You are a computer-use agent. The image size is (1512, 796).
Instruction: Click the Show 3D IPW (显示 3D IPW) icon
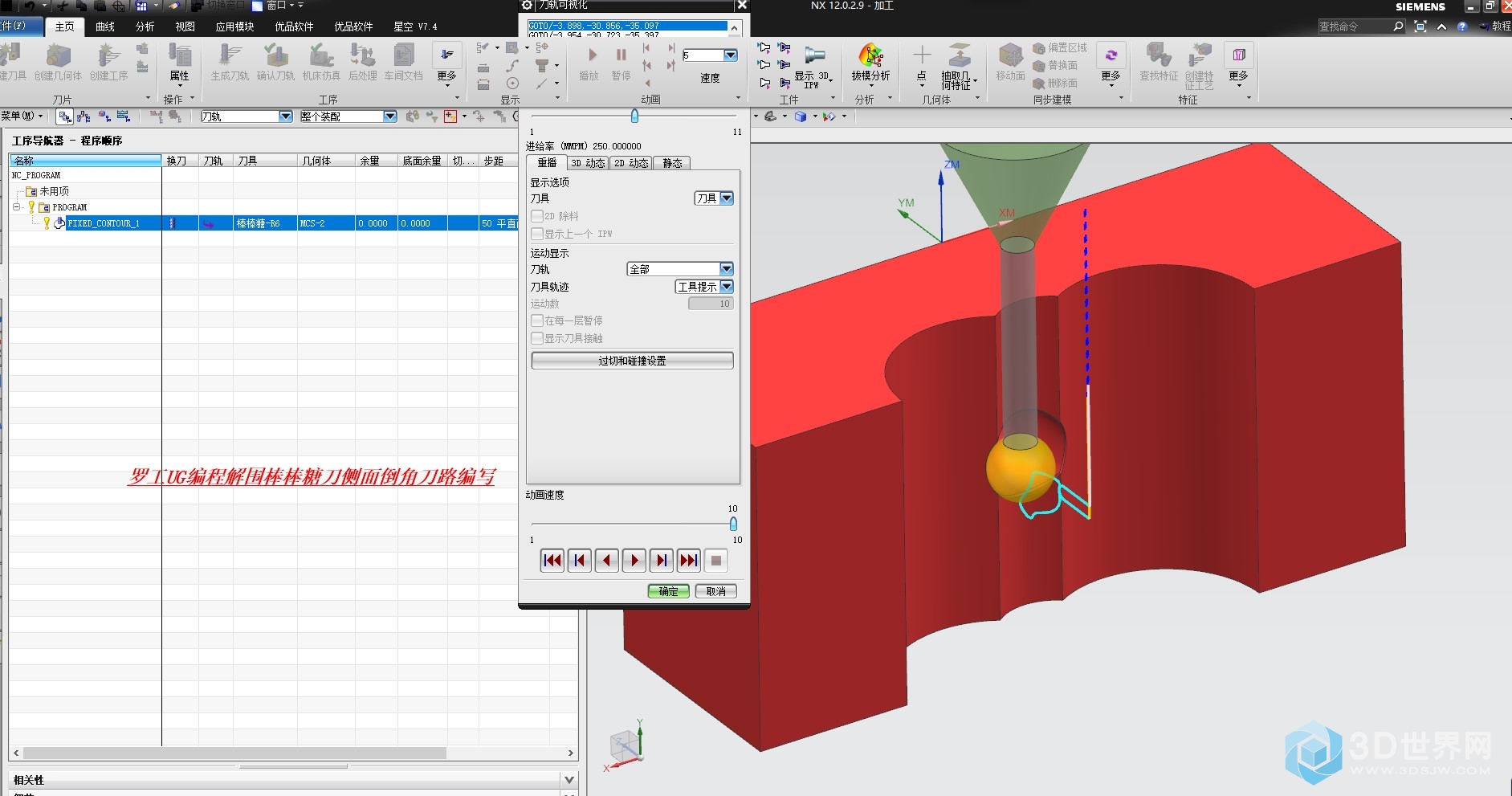[x=815, y=56]
